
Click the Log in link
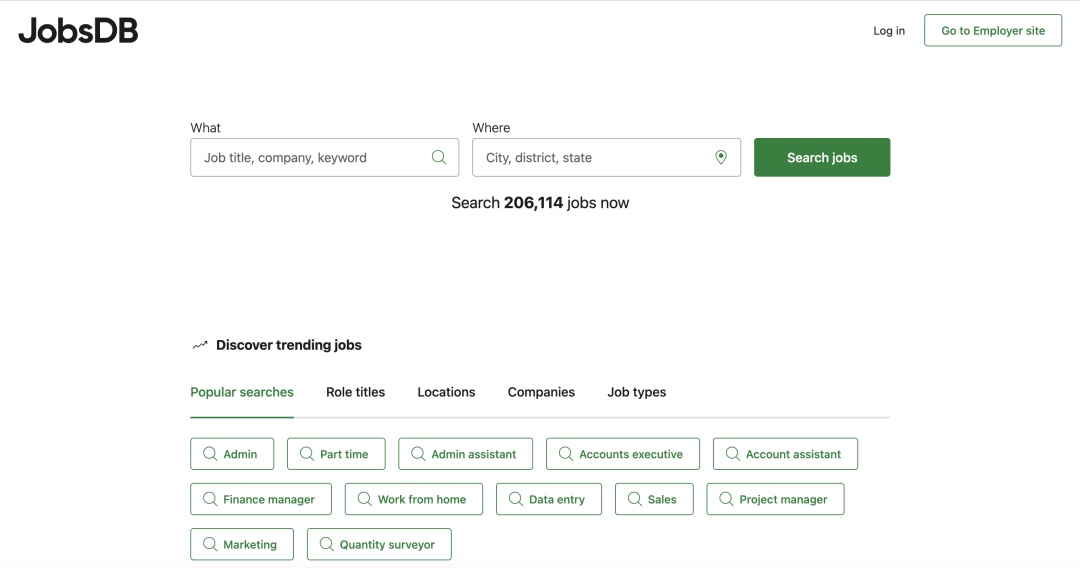(889, 31)
